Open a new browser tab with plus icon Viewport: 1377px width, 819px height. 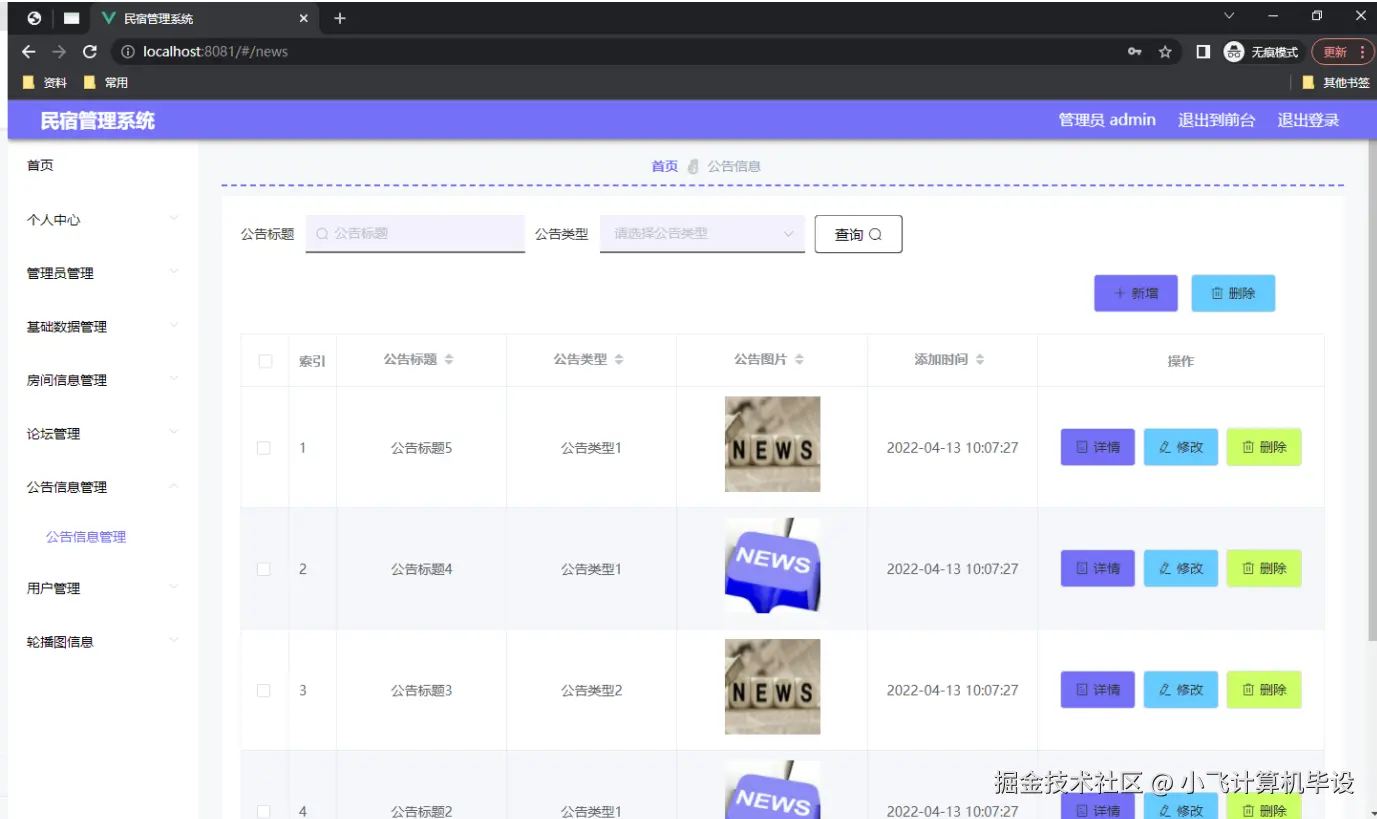coord(340,18)
